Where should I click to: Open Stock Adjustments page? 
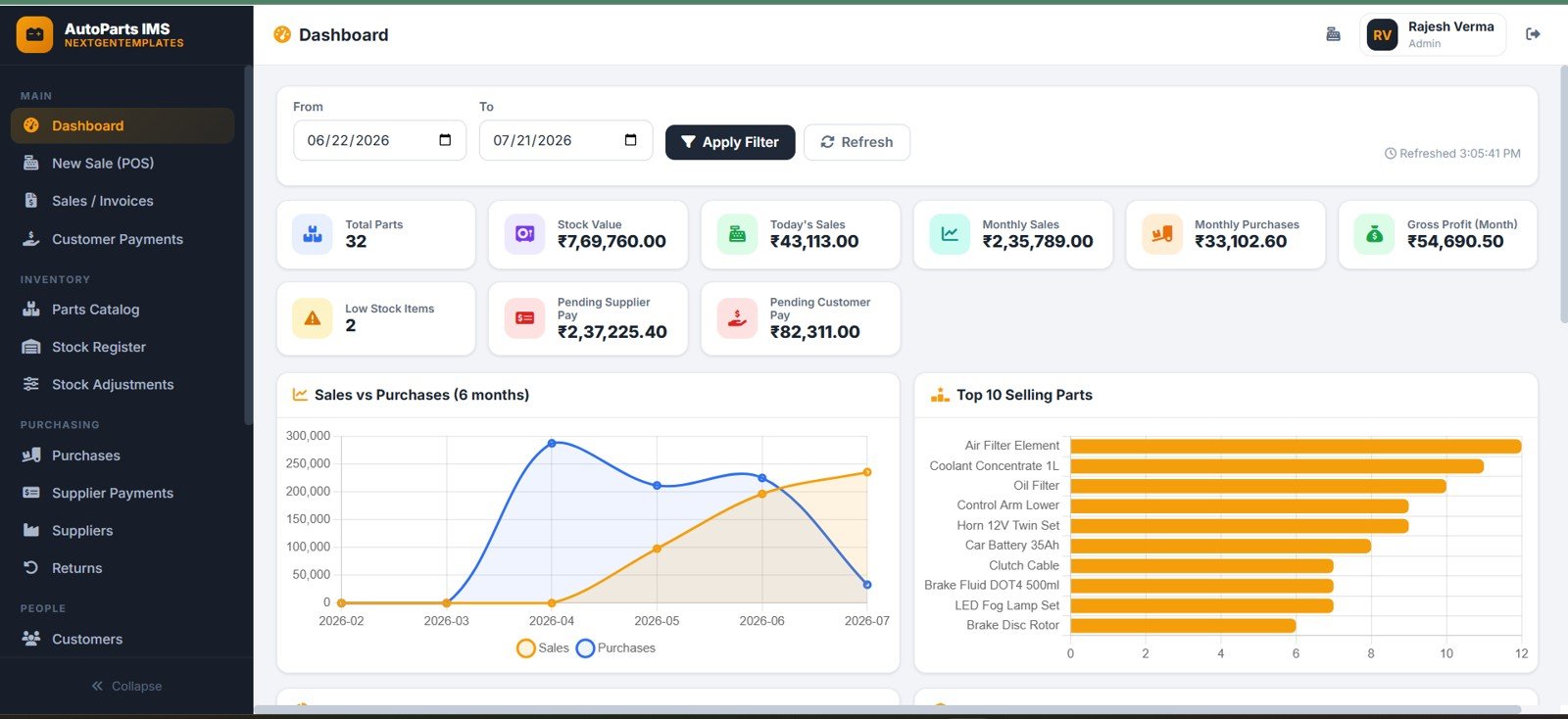(x=122, y=384)
